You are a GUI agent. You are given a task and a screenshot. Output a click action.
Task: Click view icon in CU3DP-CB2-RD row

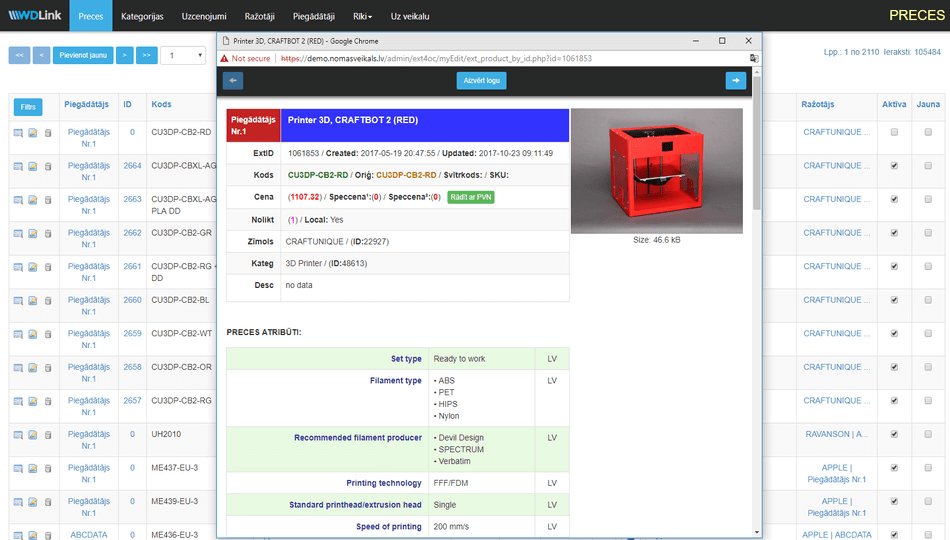pos(18,132)
